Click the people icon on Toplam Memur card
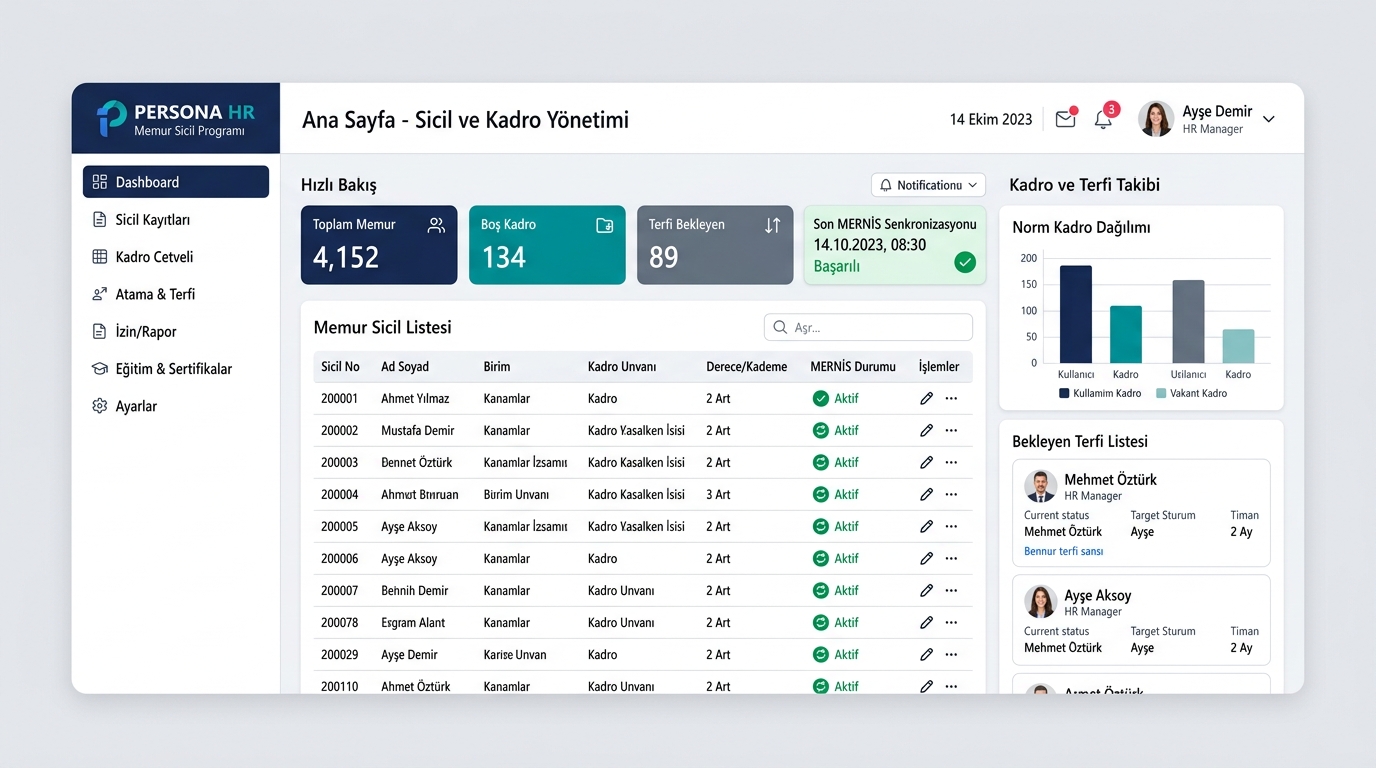This screenshot has width=1376, height=768. pyautogui.click(x=436, y=225)
